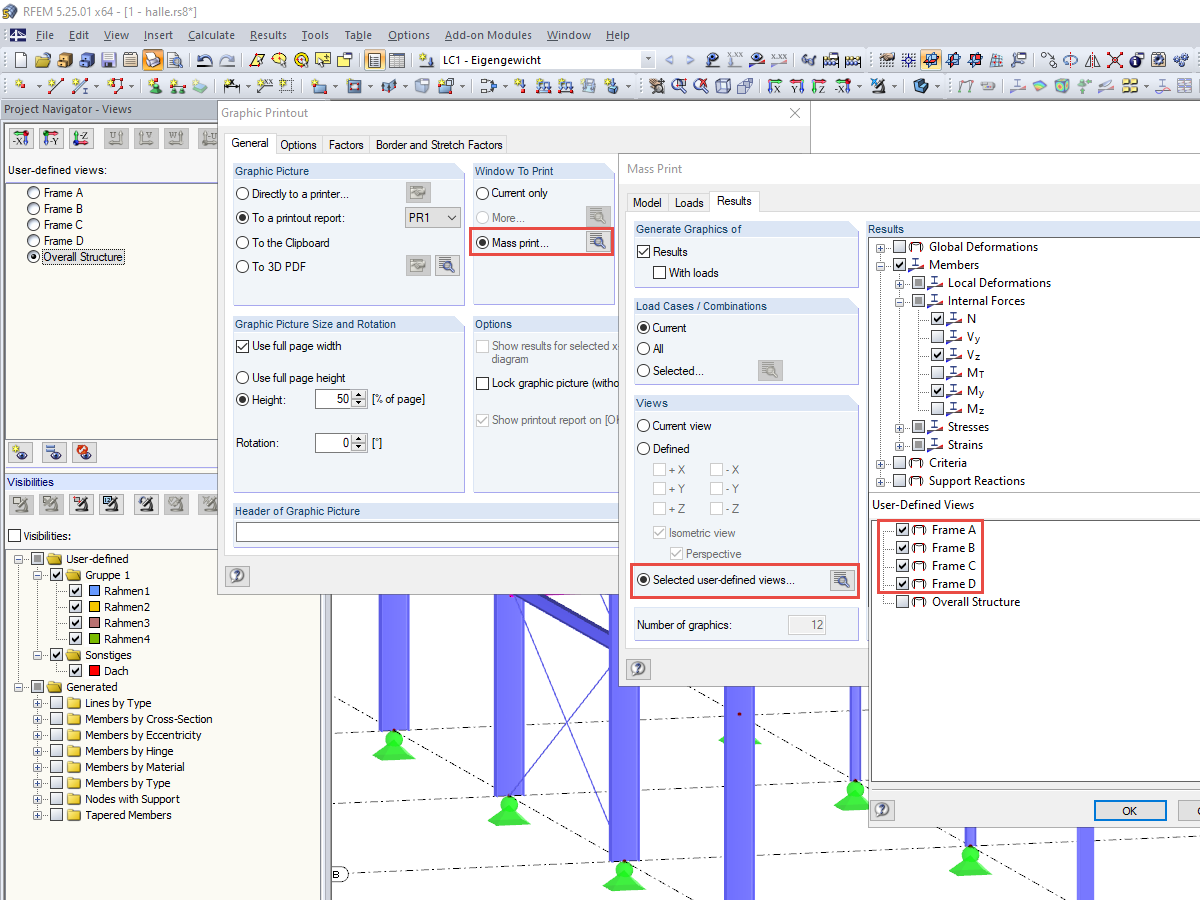1200x900 pixels.
Task: Expand Members by Cross-Section node
Action: click(x=38, y=720)
